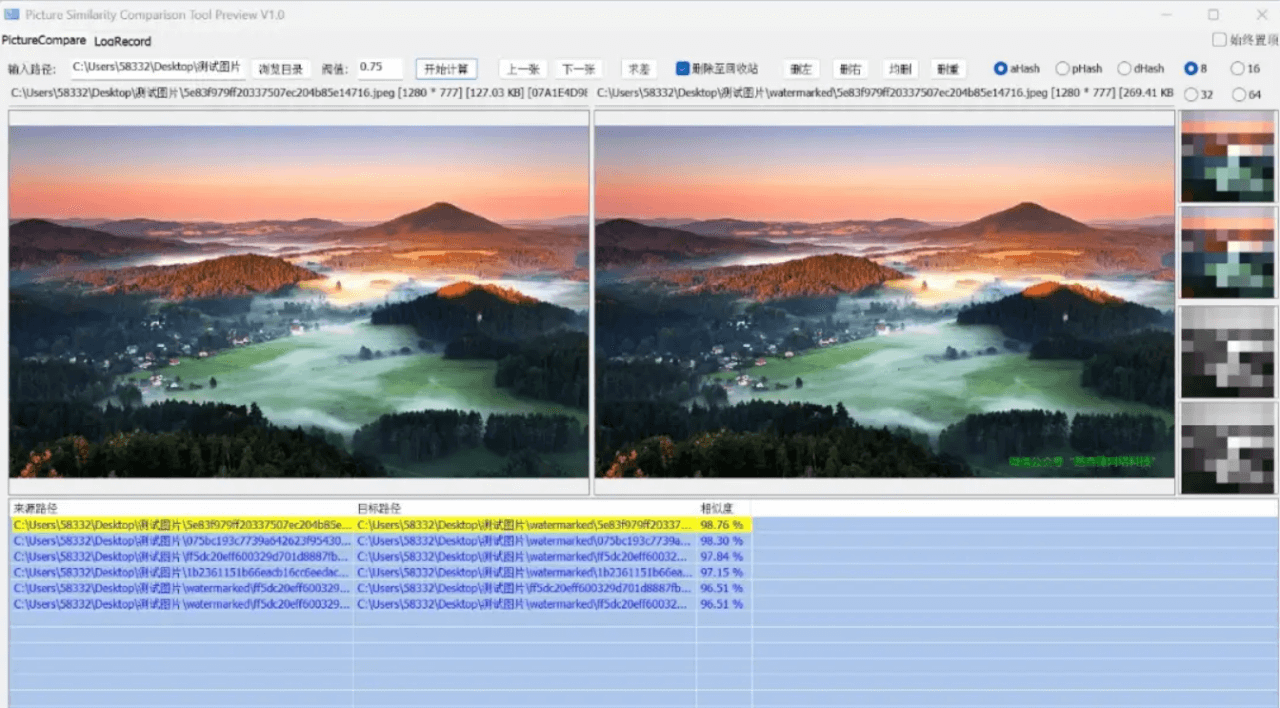Select the pHash algorithm option
1280x708 pixels.
coord(1063,69)
